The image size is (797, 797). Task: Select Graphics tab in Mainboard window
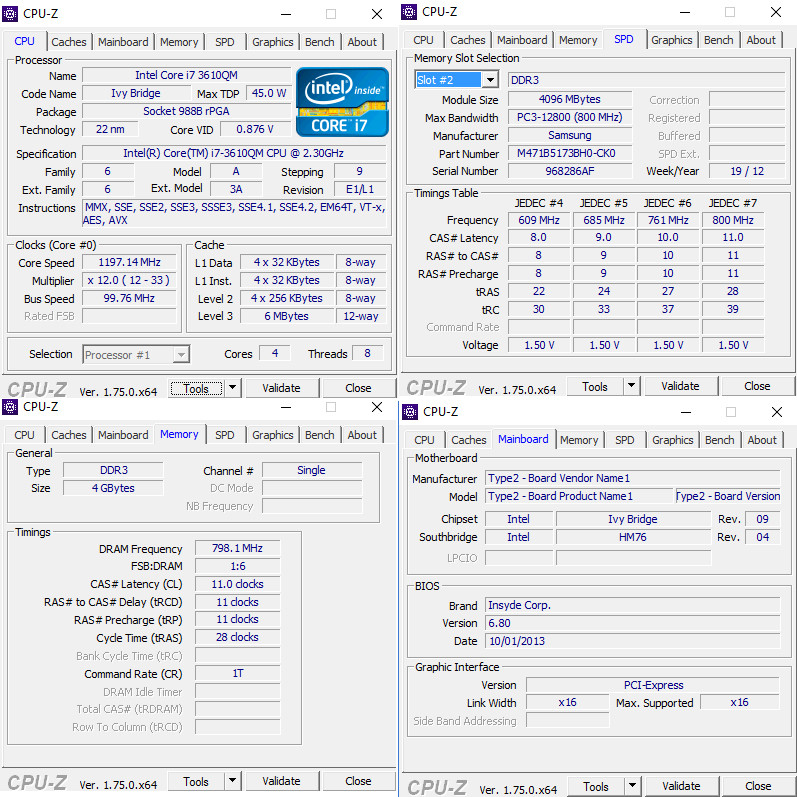tap(672, 440)
